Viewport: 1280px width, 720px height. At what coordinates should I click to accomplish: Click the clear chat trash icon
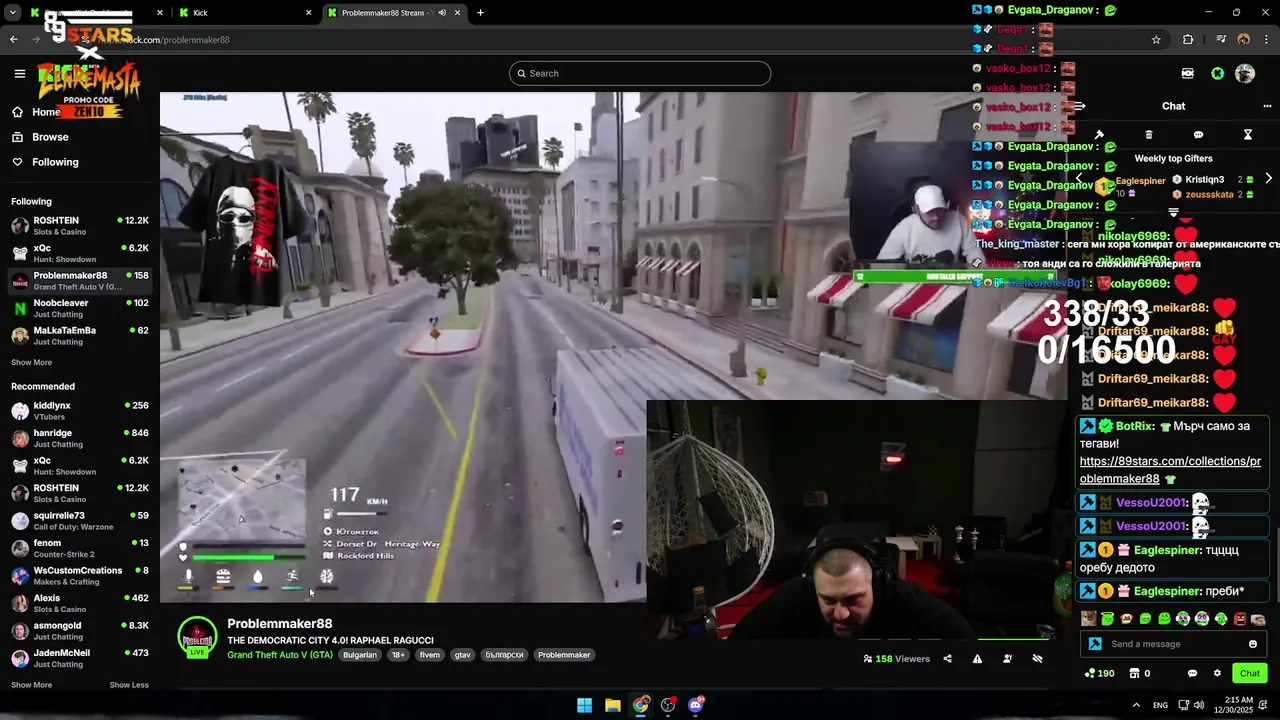click(x=1149, y=135)
